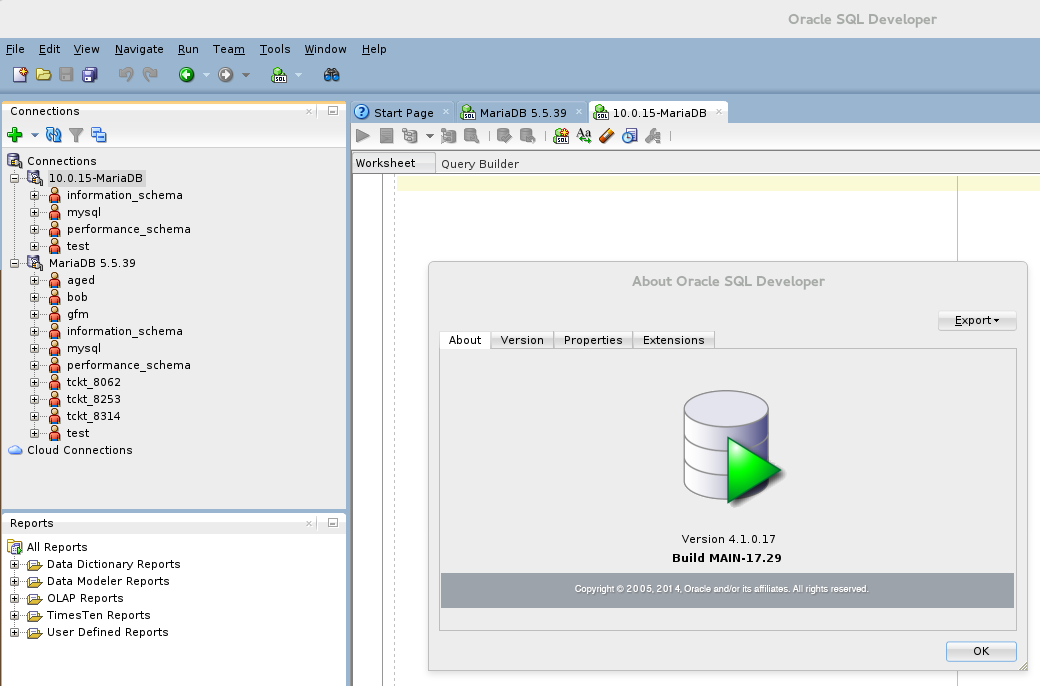The width and height of the screenshot is (1040, 686).
Task: Click the To Upper/Lower case Aa icon
Action: tap(584, 136)
